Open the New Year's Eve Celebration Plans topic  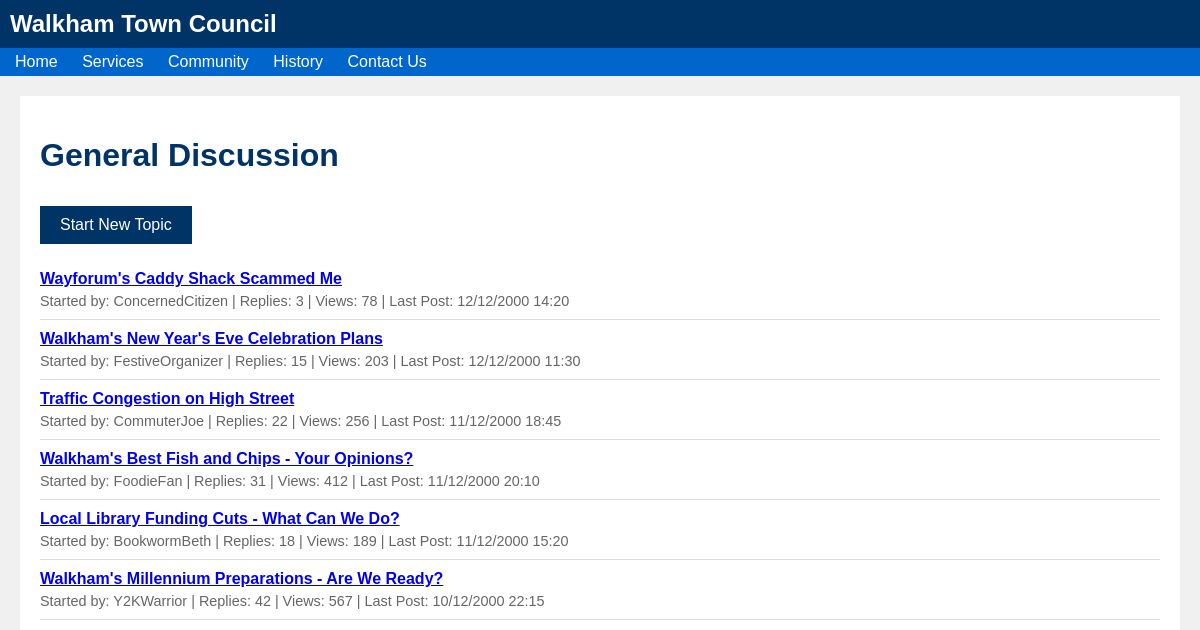[x=211, y=339]
